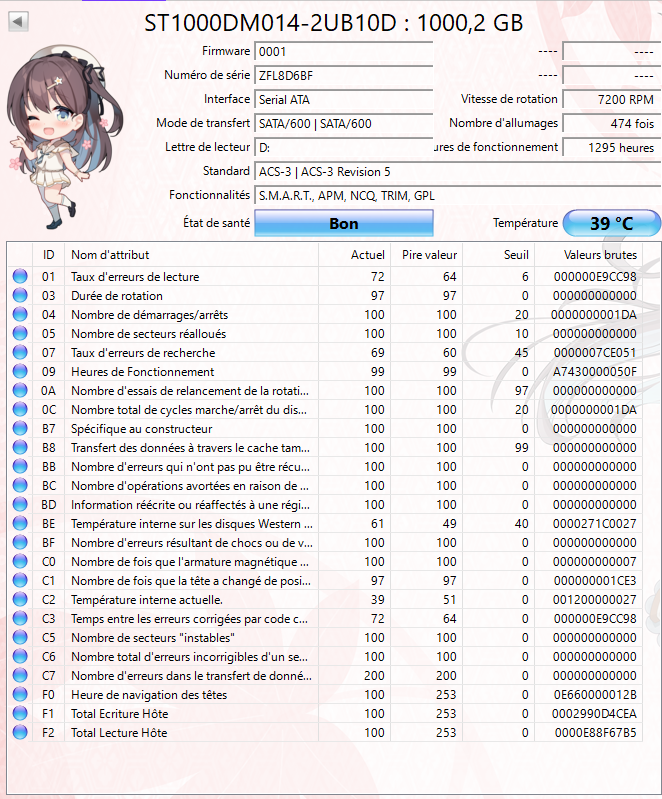Select row Taux d'erreurs de lecture

tap(325, 277)
